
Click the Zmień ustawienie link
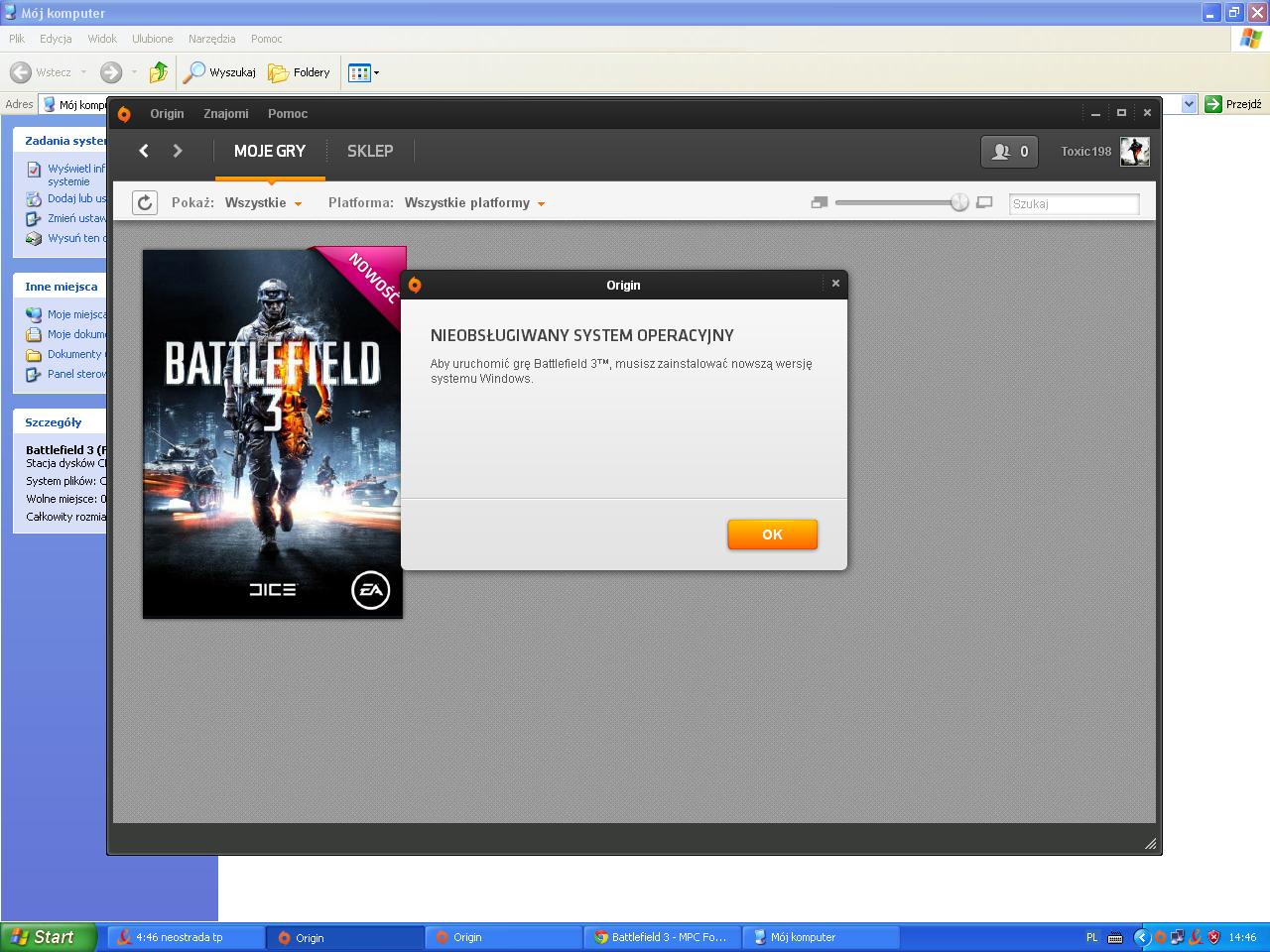coord(76,218)
